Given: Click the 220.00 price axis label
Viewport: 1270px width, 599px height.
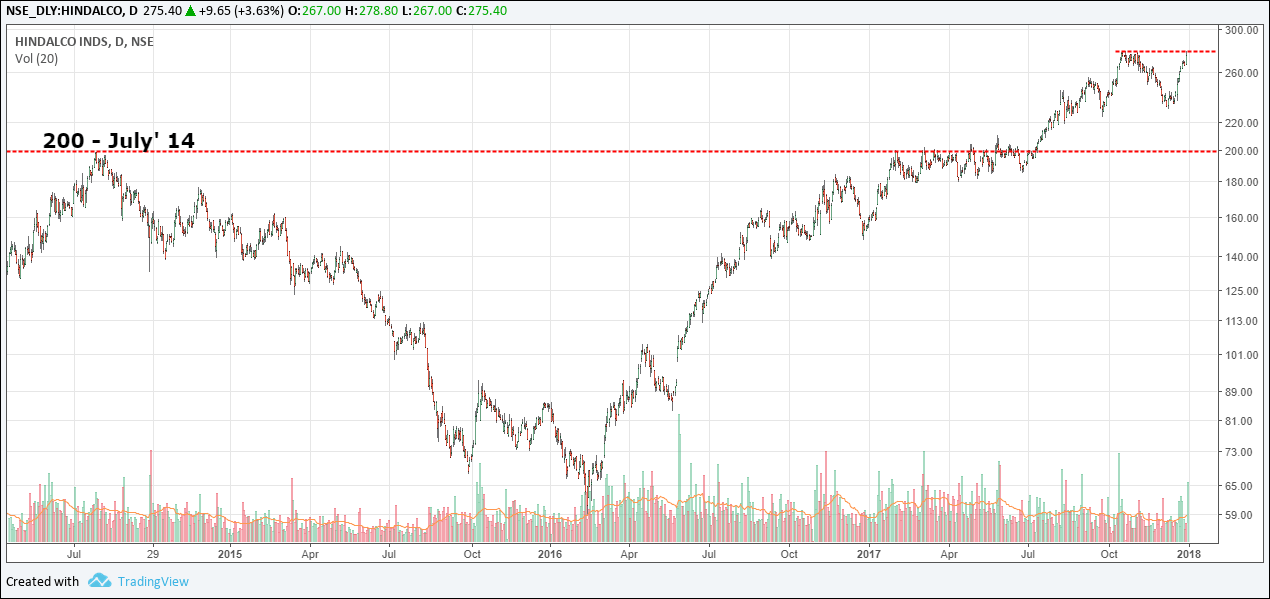Looking at the screenshot, I should [x=1241, y=123].
